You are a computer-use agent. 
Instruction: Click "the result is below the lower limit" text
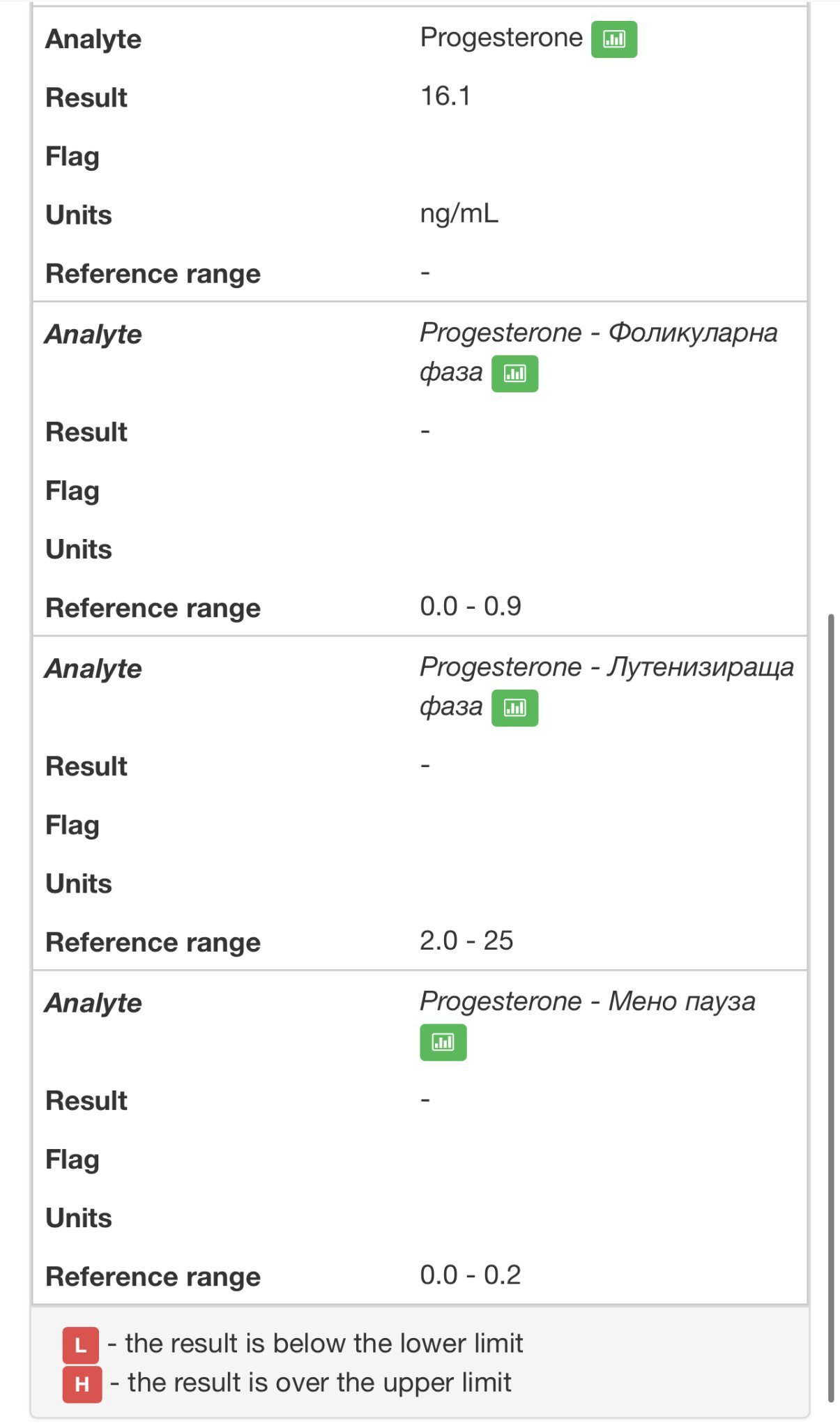[x=323, y=1344]
